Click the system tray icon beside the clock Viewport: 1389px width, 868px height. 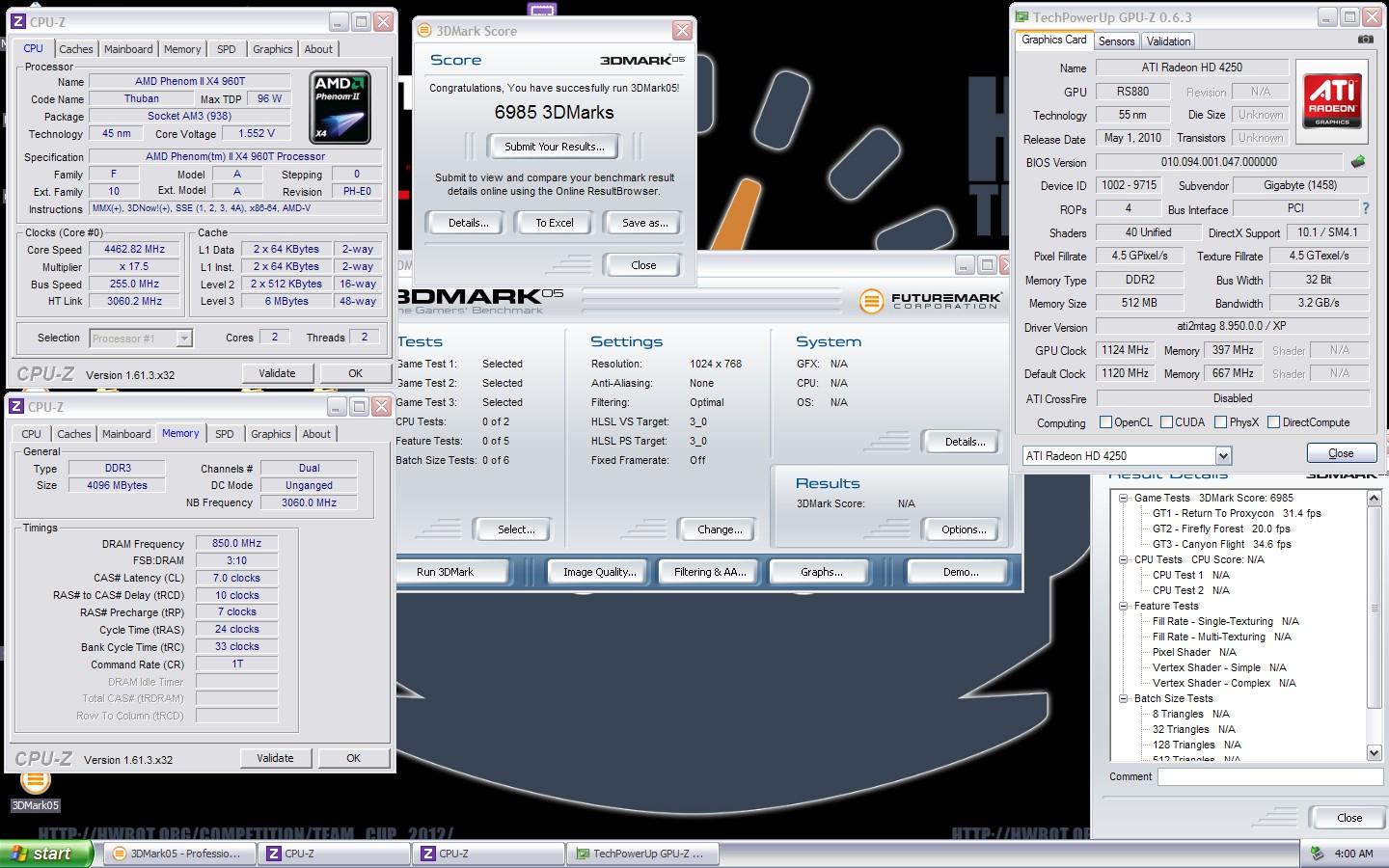1317,853
